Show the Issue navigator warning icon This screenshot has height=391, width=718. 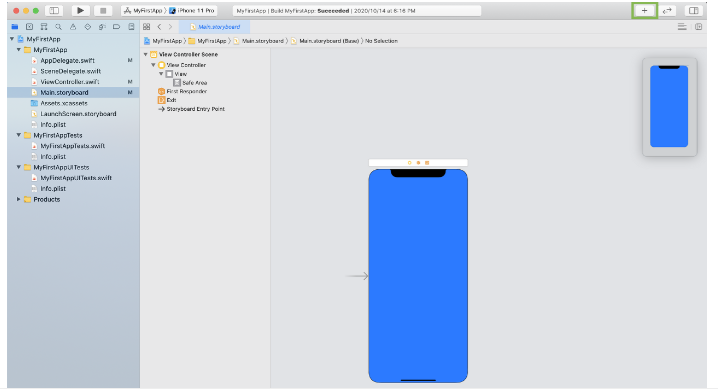[x=73, y=27]
